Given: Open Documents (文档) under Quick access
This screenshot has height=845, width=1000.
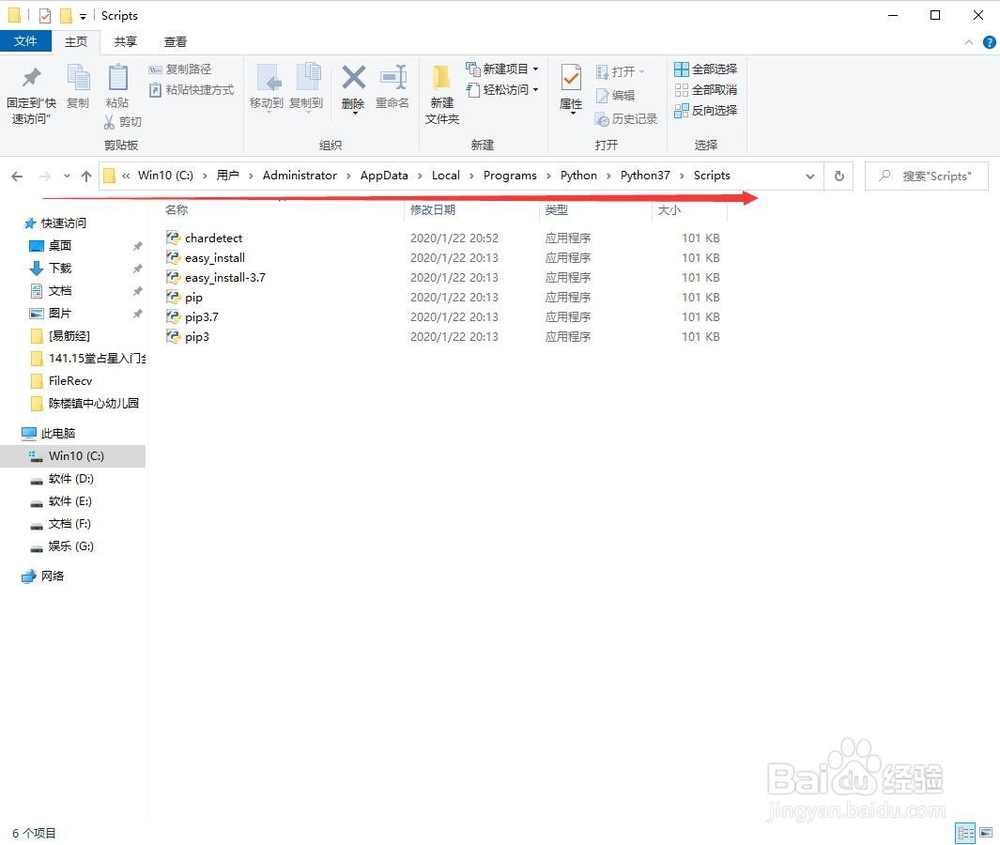Looking at the screenshot, I should (x=60, y=291).
